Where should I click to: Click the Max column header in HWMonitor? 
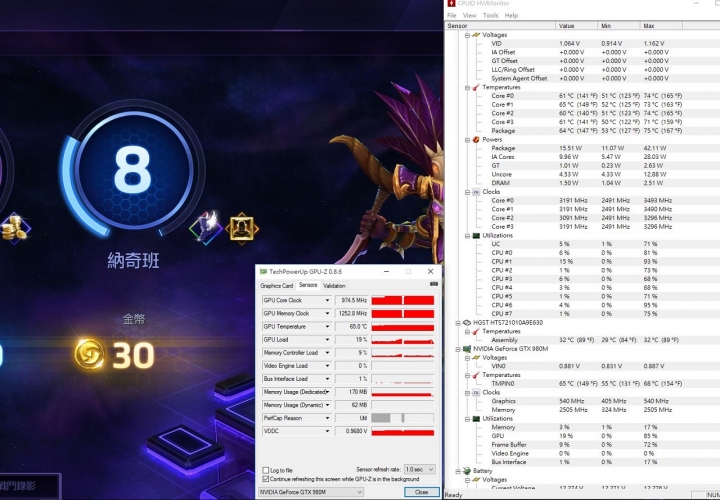661,26
